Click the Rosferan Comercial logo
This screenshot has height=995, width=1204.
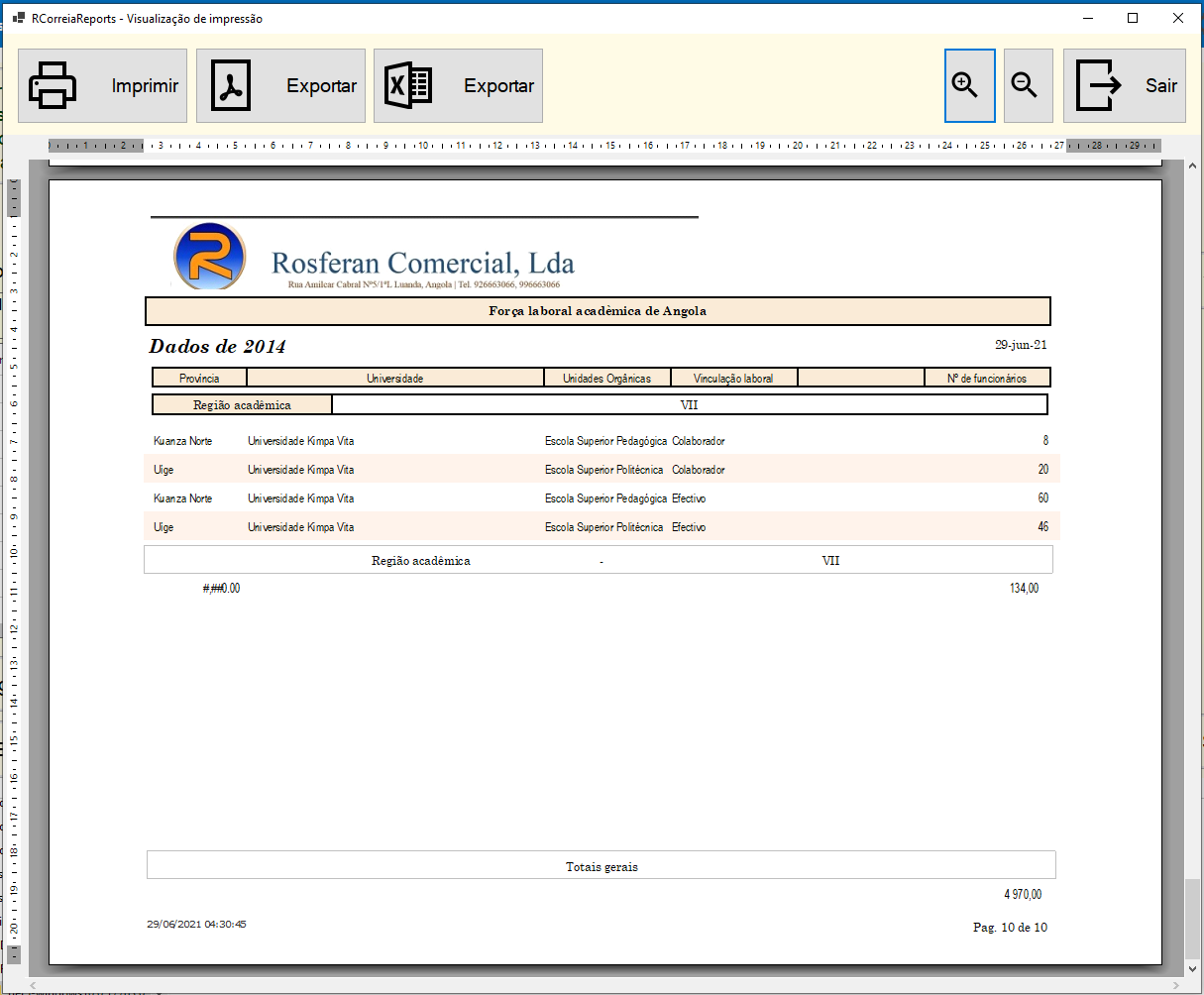coord(209,256)
